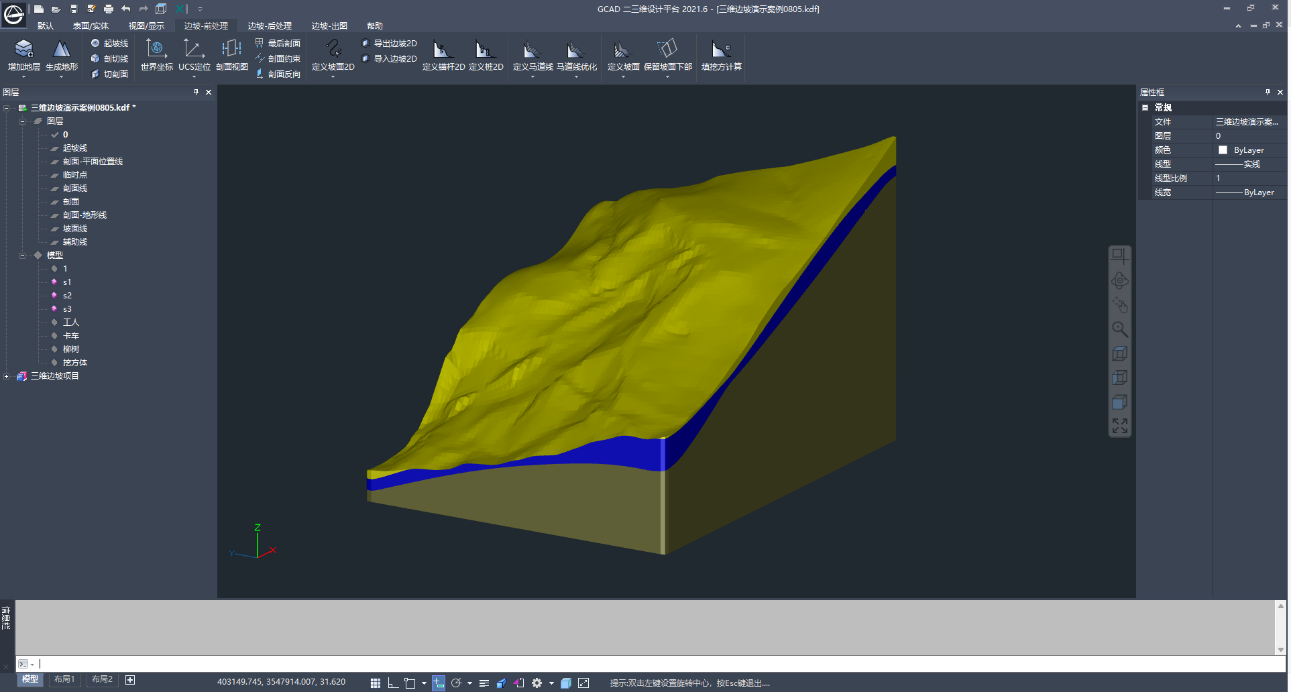Expand the 三维边坡项目 tree node
Image resolution: width=1291 pixels, height=692 pixels.
[x=7, y=376]
